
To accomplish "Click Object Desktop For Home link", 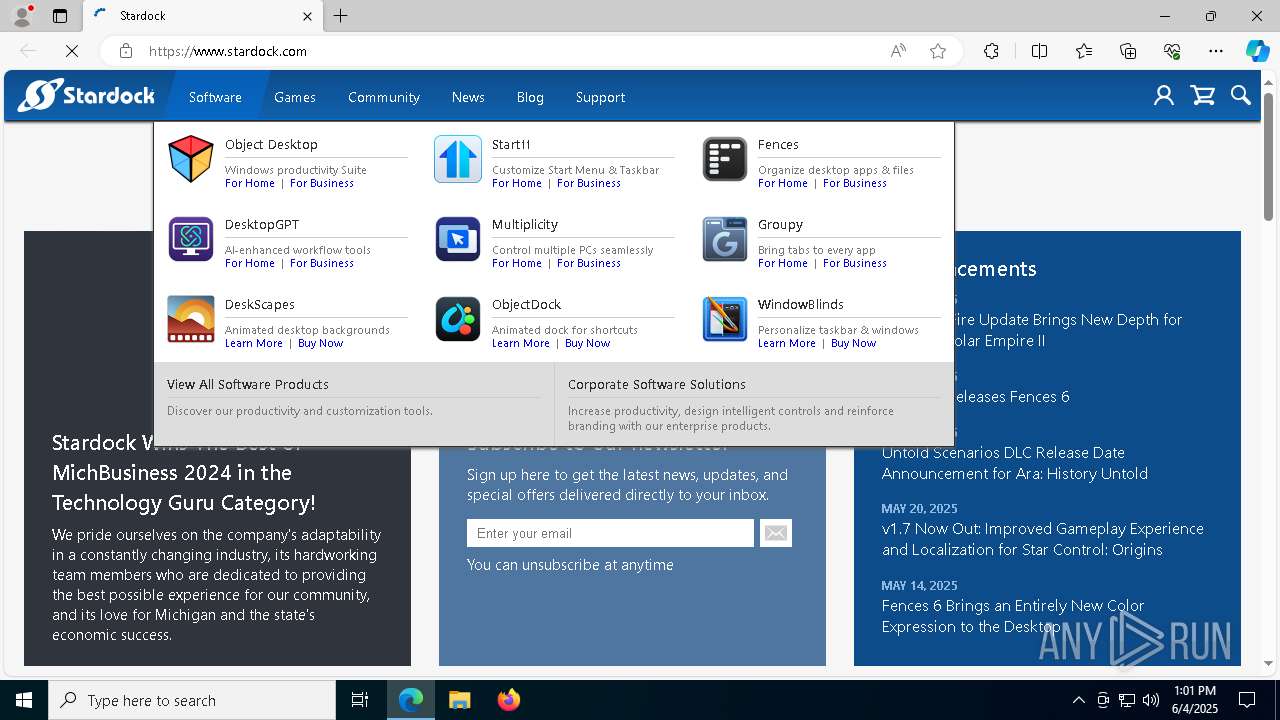I will pyautogui.click(x=250, y=183).
